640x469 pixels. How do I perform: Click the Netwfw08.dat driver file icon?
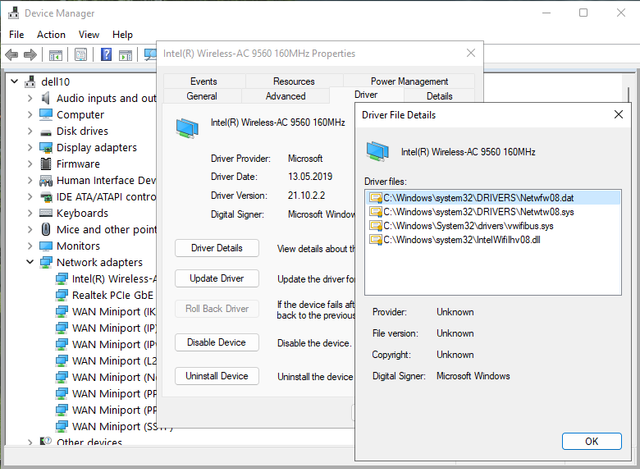(375, 198)
